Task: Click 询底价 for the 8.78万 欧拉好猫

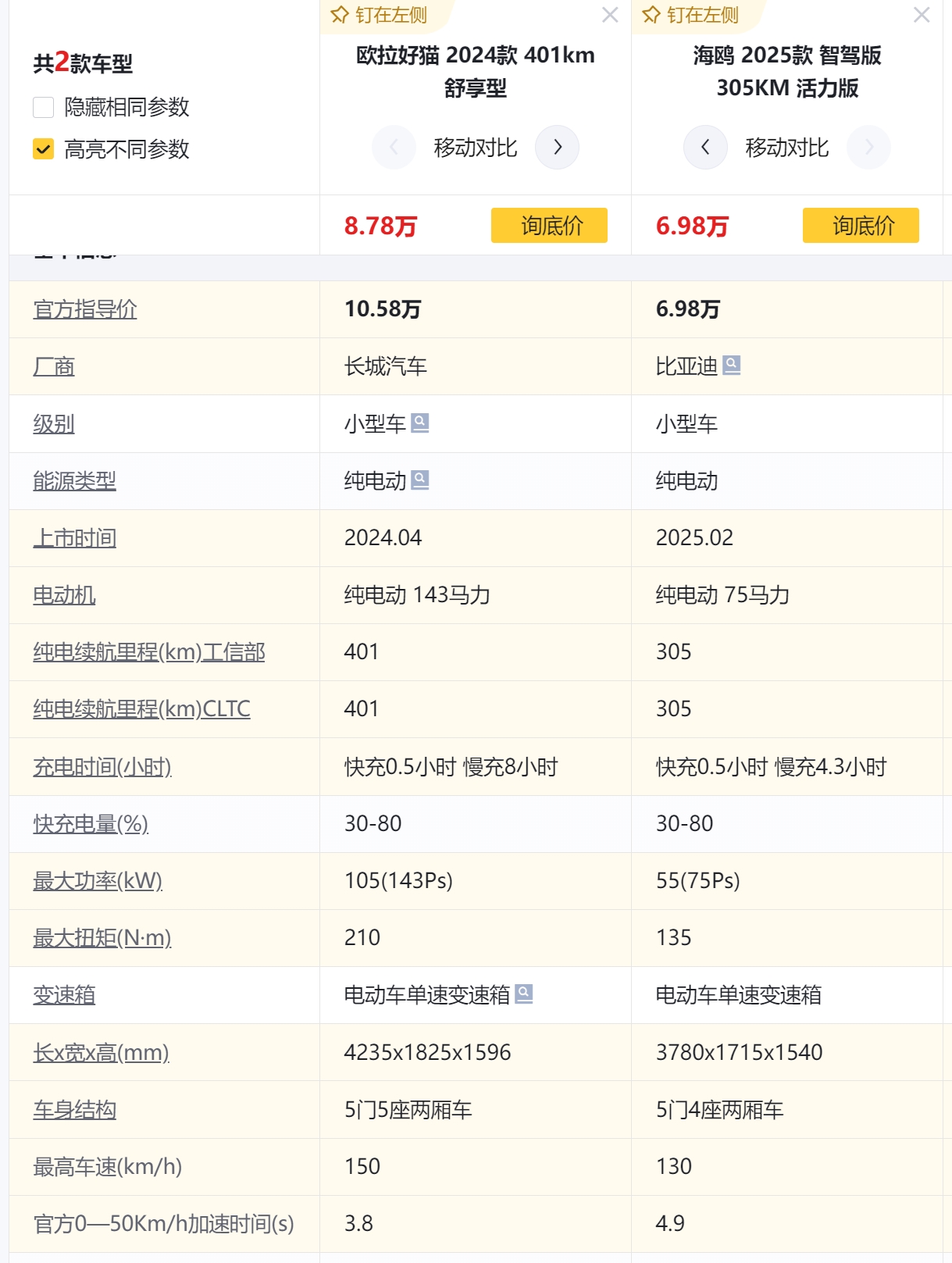Action: click(x=549, y=226)
